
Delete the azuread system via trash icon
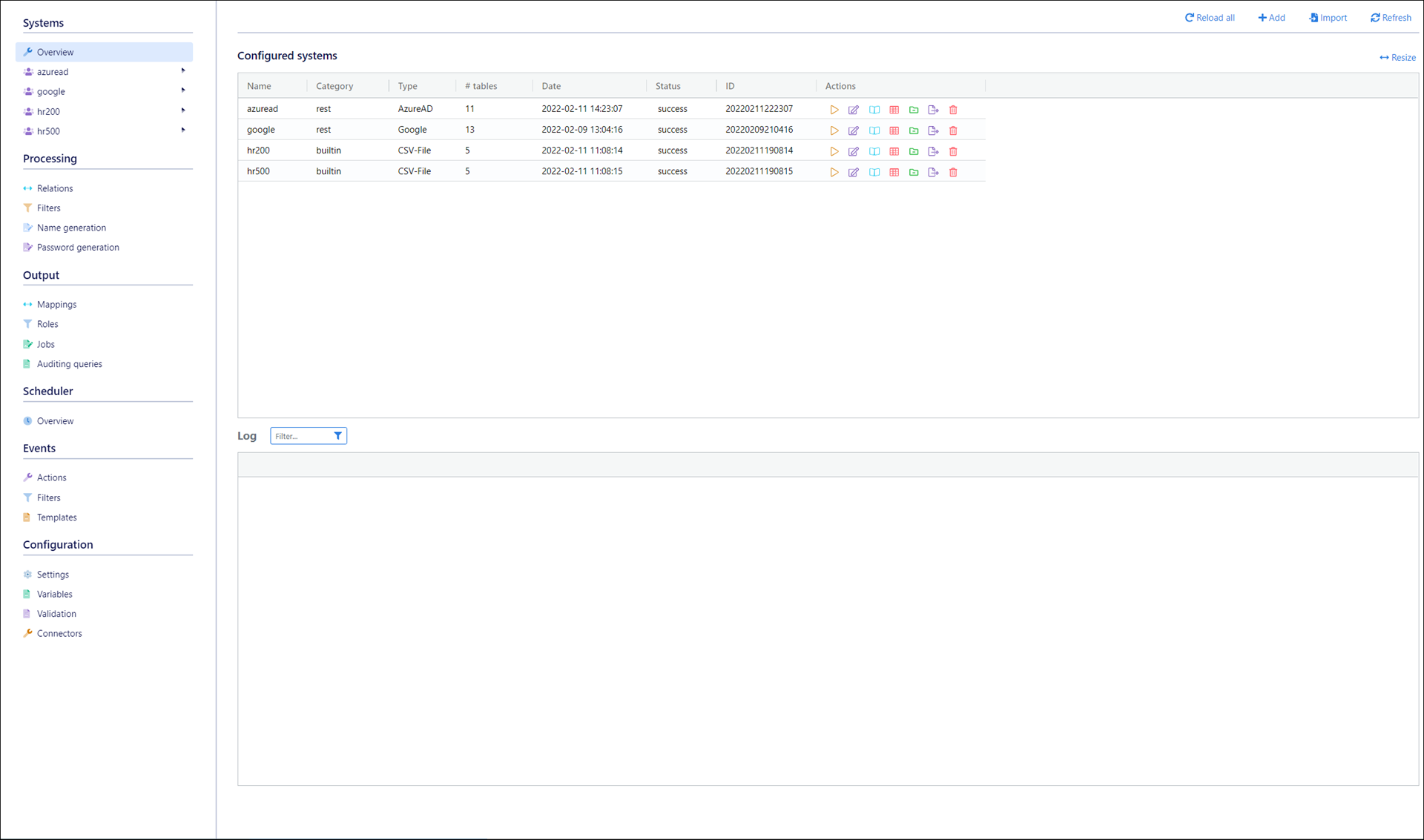[953, 110]
